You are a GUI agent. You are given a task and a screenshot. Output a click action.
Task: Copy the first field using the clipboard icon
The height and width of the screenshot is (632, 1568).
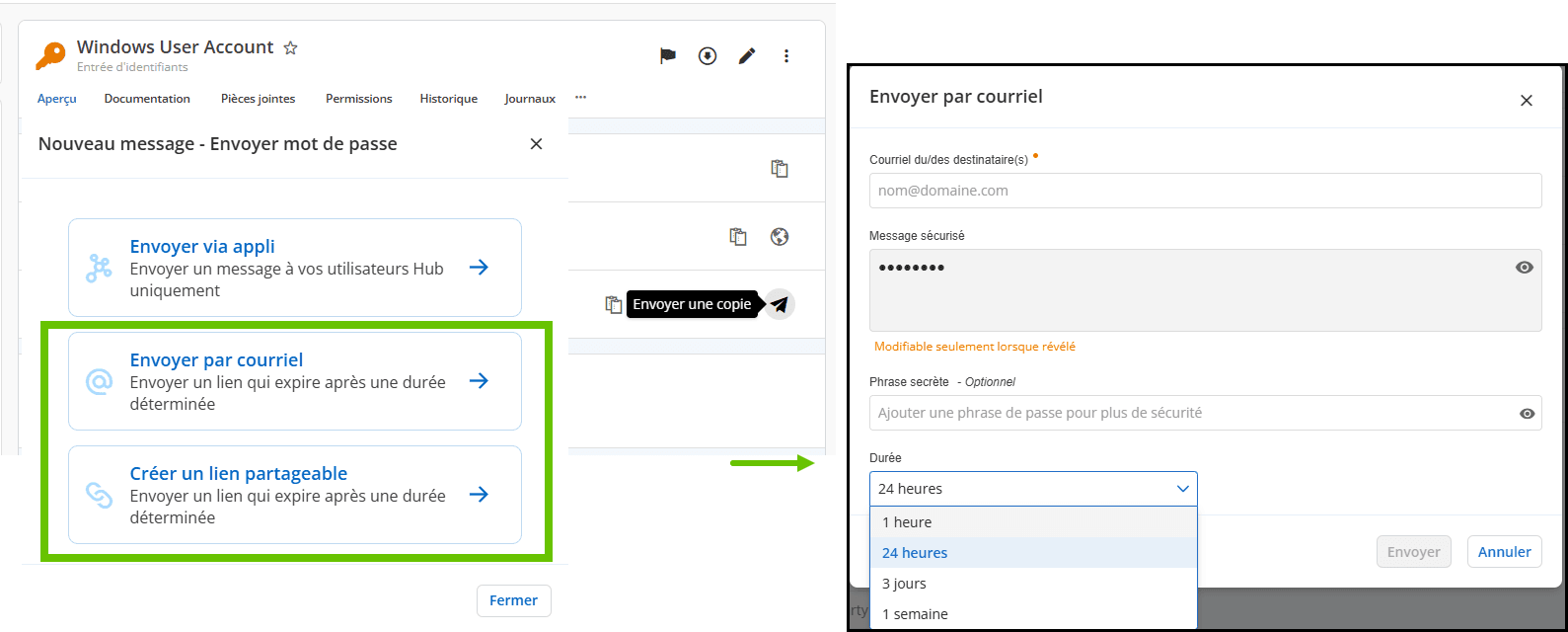(x=780, y=169)
